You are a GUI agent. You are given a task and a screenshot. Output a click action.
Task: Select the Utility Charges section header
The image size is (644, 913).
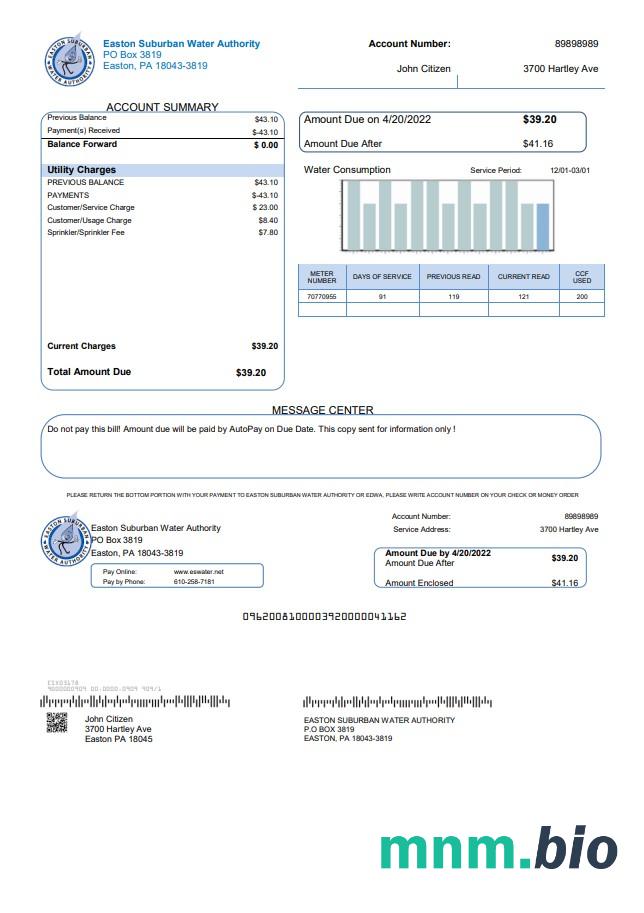(82, 170)
